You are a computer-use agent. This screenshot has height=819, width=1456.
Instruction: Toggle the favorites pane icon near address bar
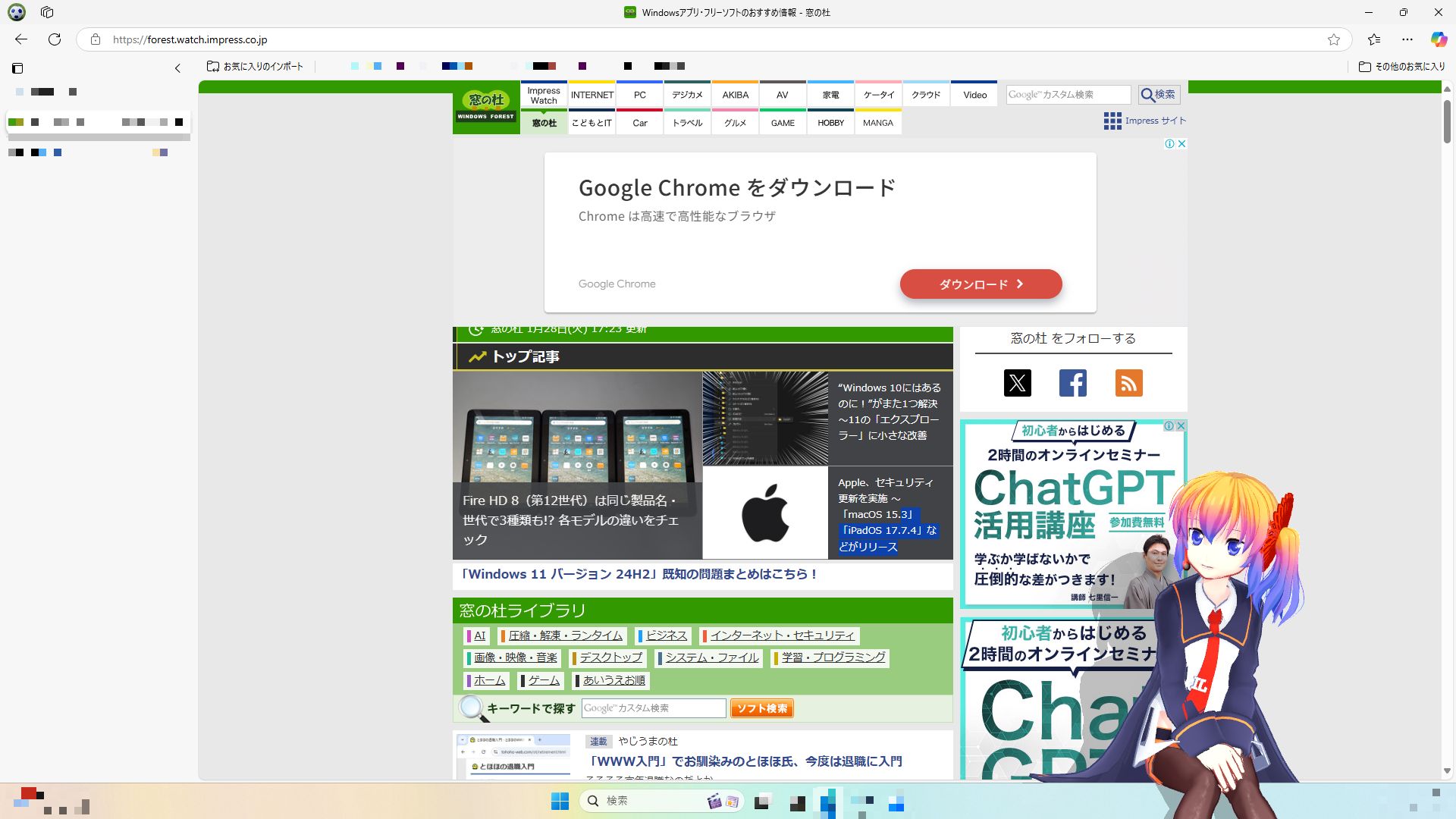[1375, 39]
